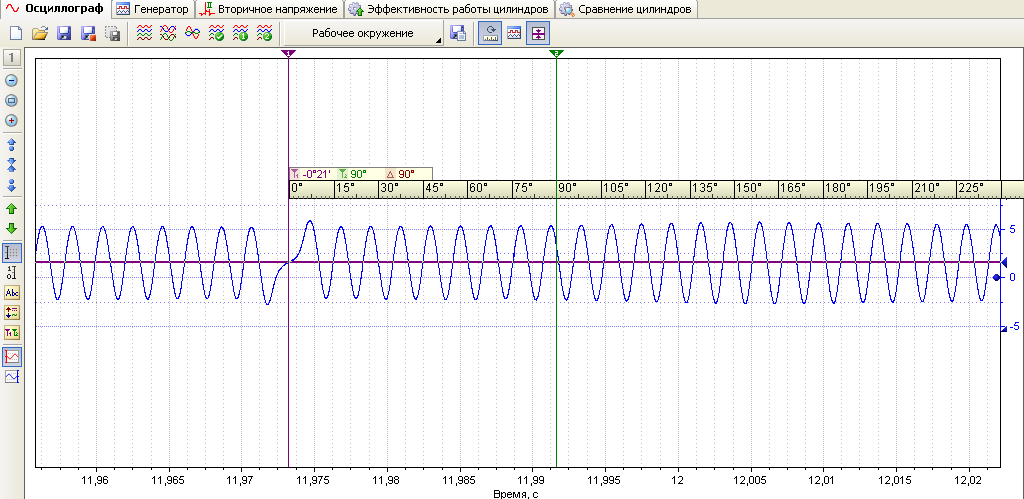Click the overlaid sine waves icon
The image size is (1024, 499).
(192, 33)
